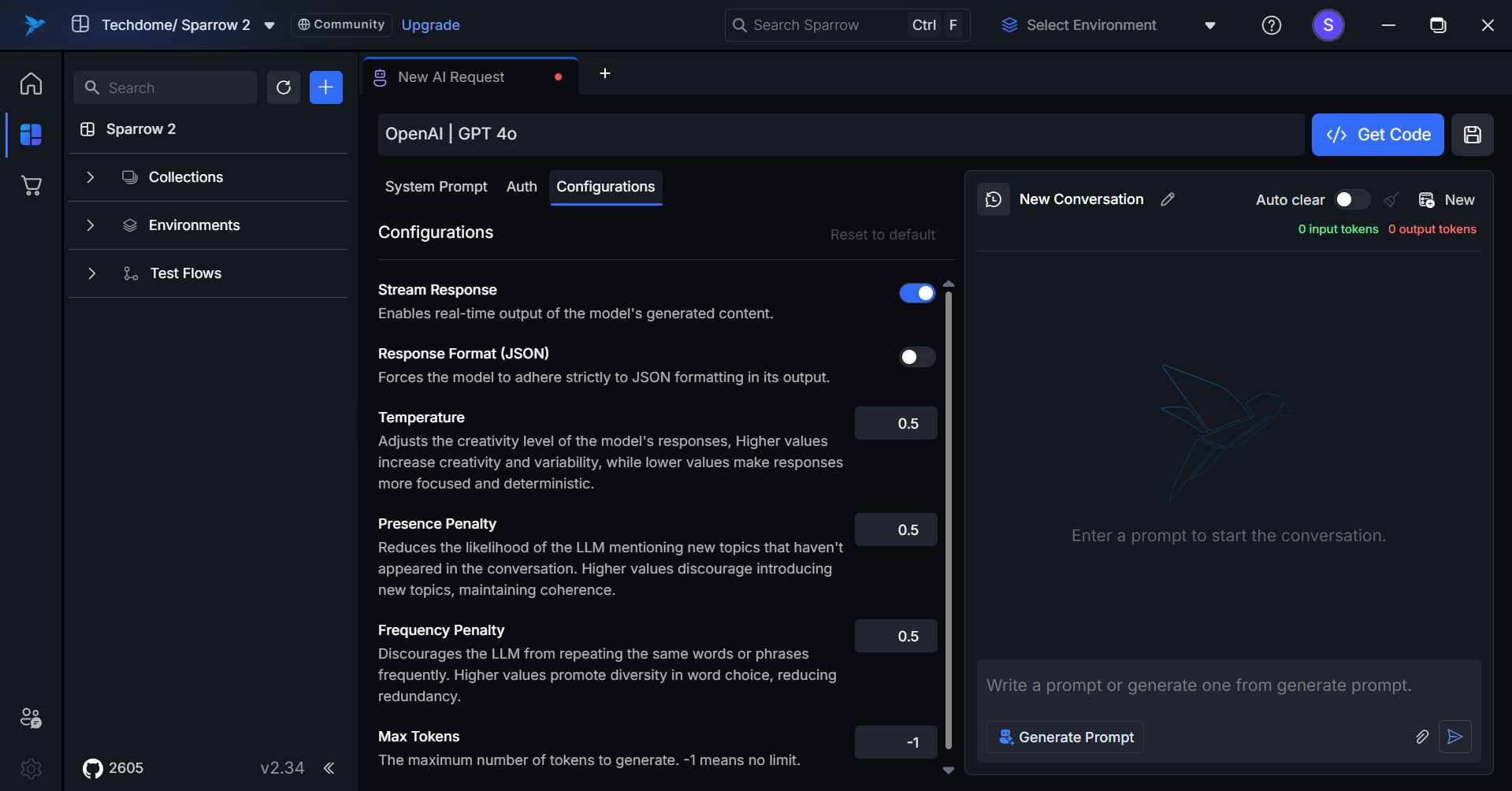Turn on Auto clear switch
The image size is (1512, 791).
1351,199
